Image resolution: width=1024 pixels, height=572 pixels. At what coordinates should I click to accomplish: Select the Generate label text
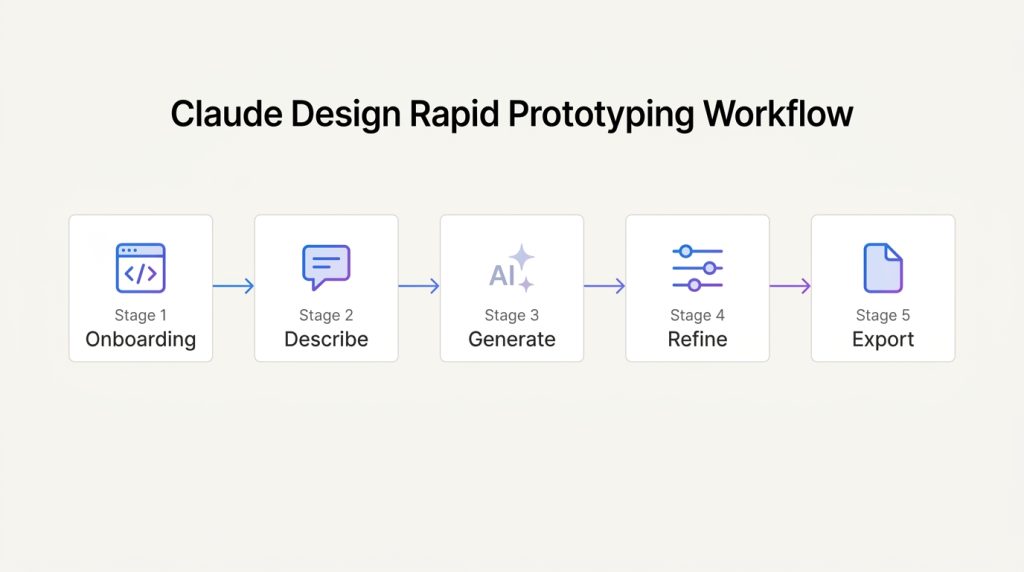[x=512, y=339]
